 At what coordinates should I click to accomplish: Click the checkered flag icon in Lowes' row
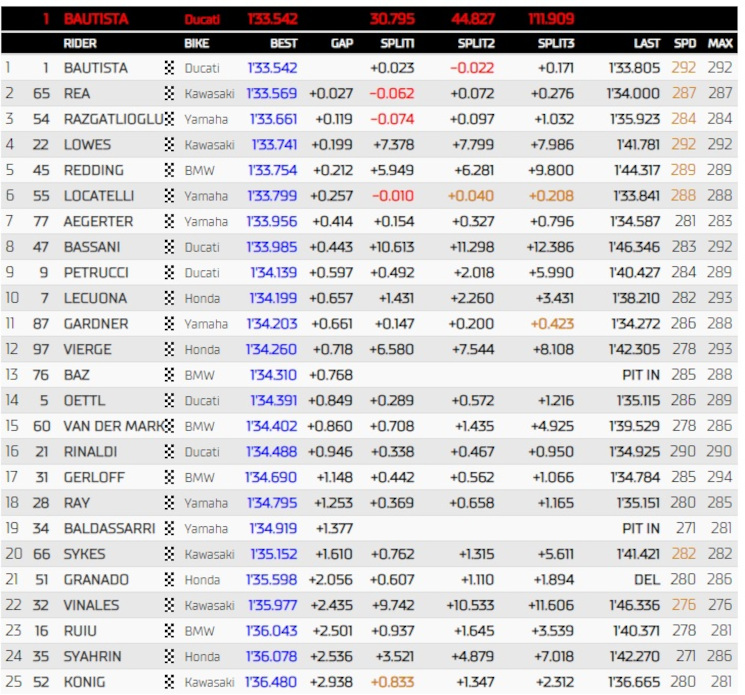(x=169, y=144)
